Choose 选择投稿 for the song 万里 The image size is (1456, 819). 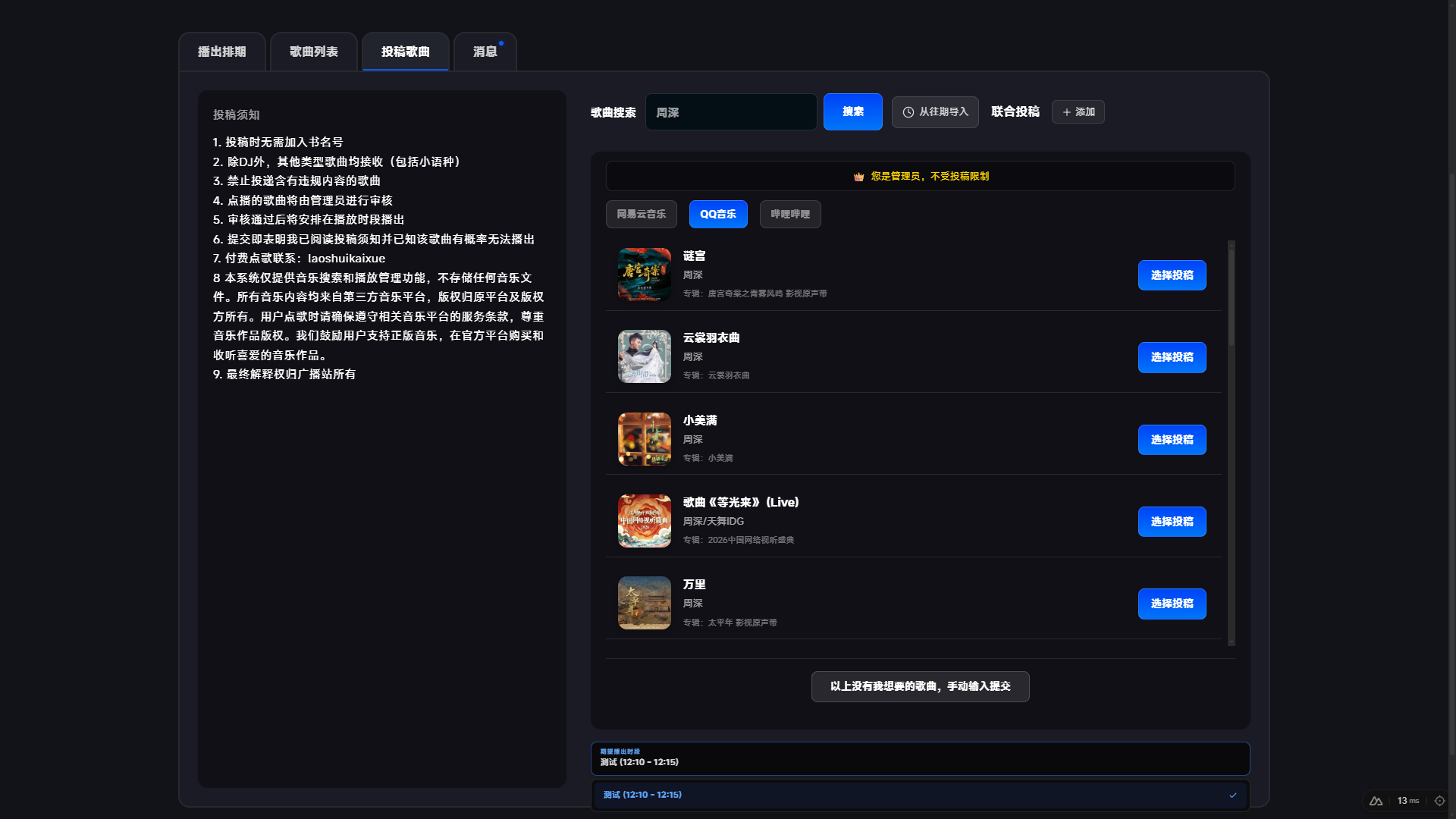tap(1172, 604)
